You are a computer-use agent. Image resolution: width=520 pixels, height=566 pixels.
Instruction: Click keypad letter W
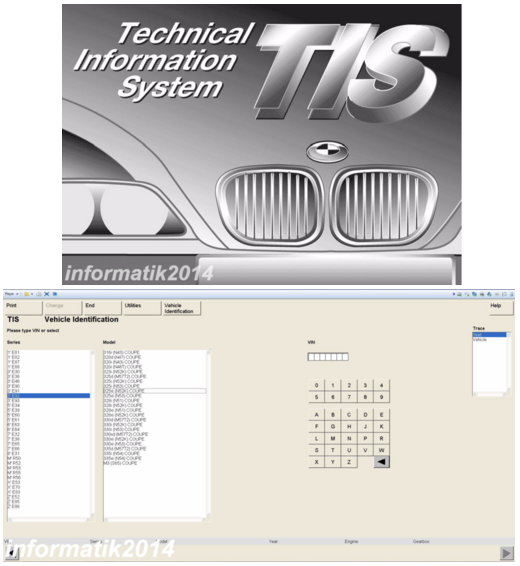[381, 450]
